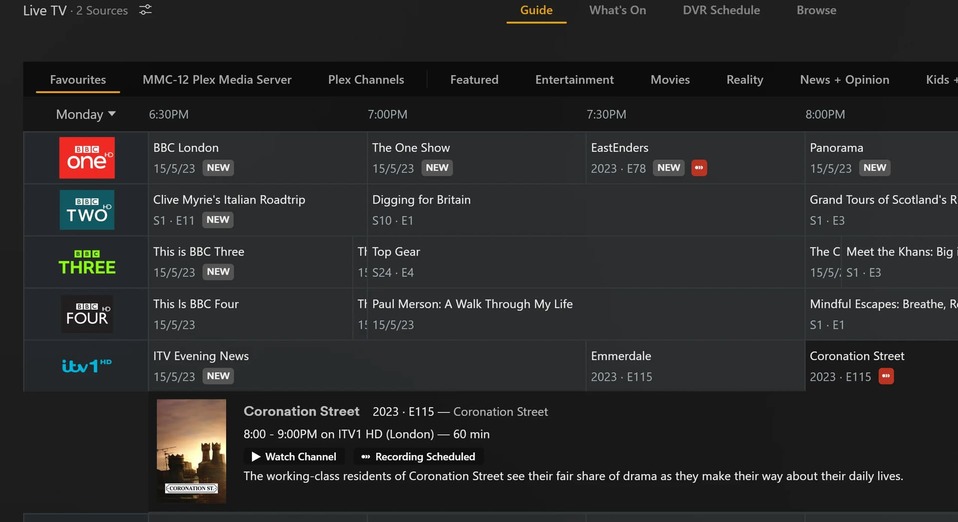Select the EastEnders programme

pos(695,158)
